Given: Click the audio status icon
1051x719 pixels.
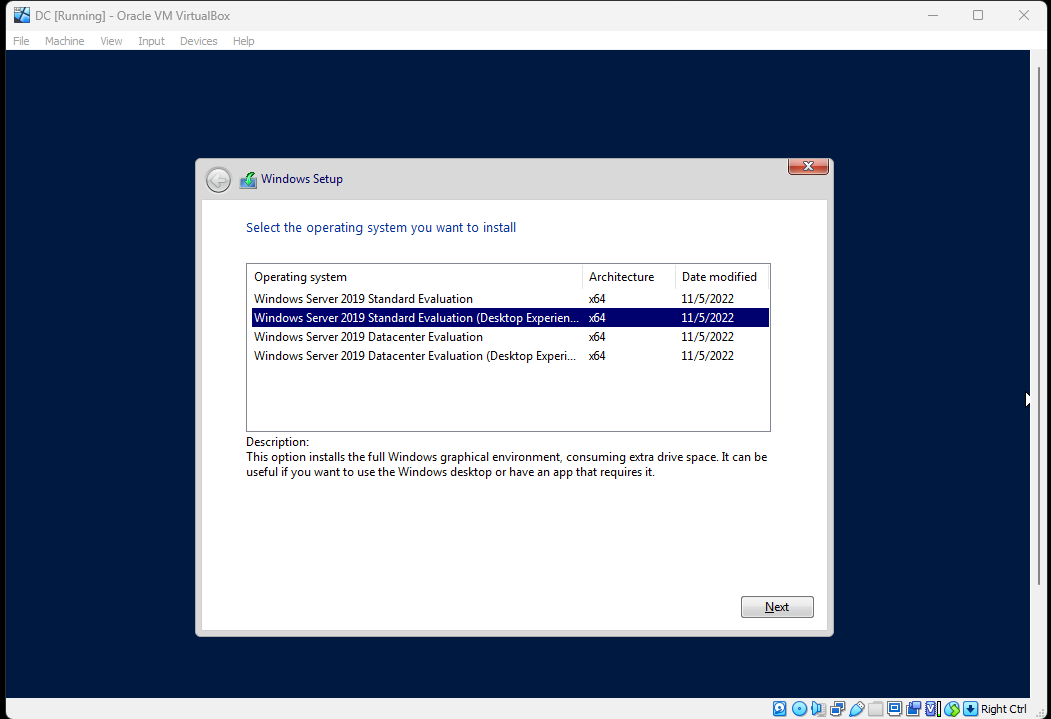Looking at the screenshot, I should pyautogui.click(x=818, y=709).
